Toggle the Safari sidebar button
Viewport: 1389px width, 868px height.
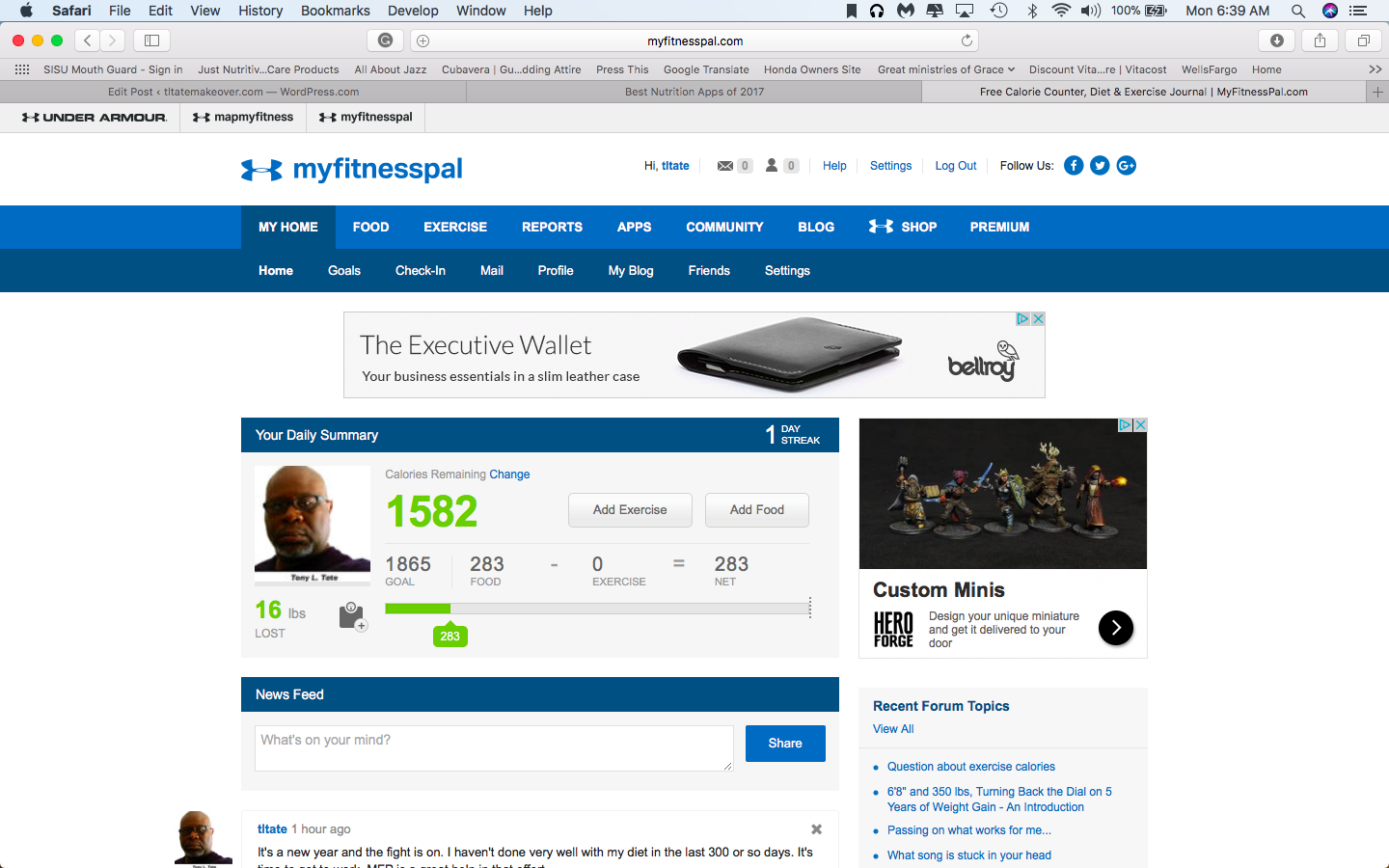pos(151,41)
